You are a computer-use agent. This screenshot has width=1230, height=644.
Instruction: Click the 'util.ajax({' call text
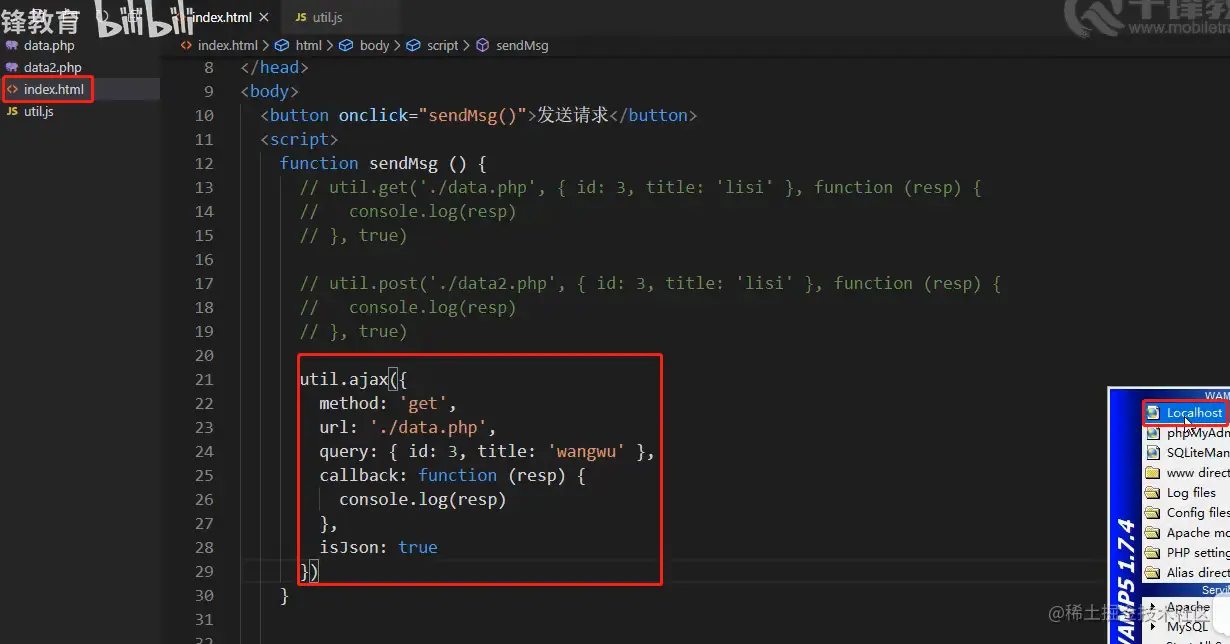point(353,380)
